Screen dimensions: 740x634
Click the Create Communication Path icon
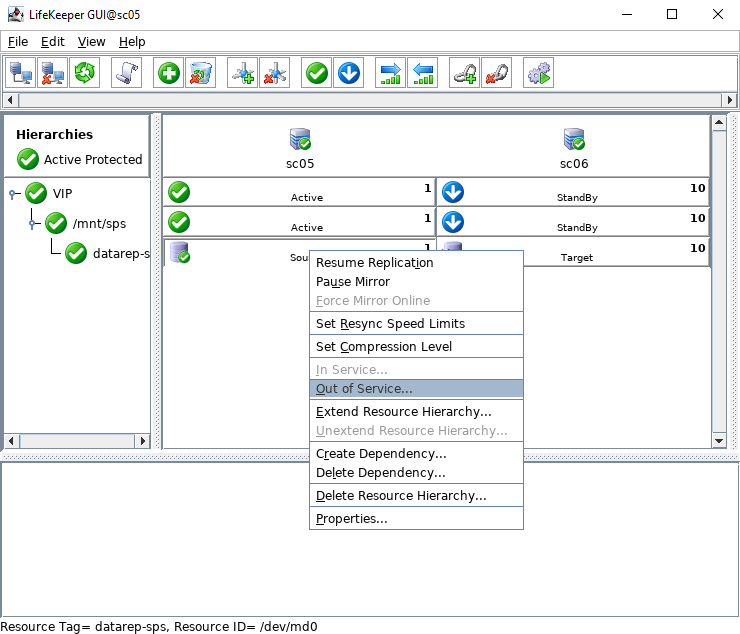coord(243,73)
